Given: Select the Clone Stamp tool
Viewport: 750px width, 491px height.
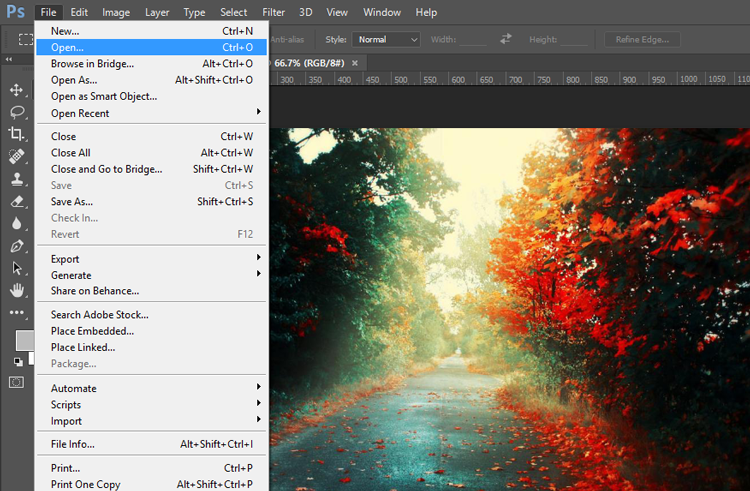Looking at the screenshot, I should pos(17,179).
